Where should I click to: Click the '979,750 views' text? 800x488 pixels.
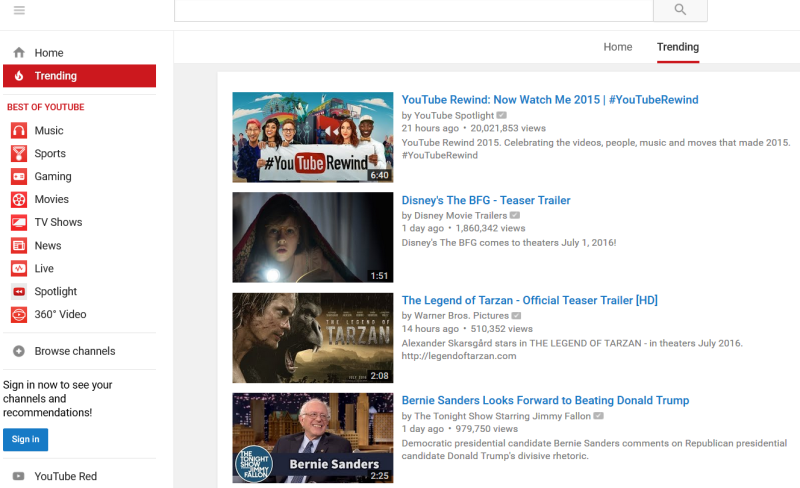(487, 429)
